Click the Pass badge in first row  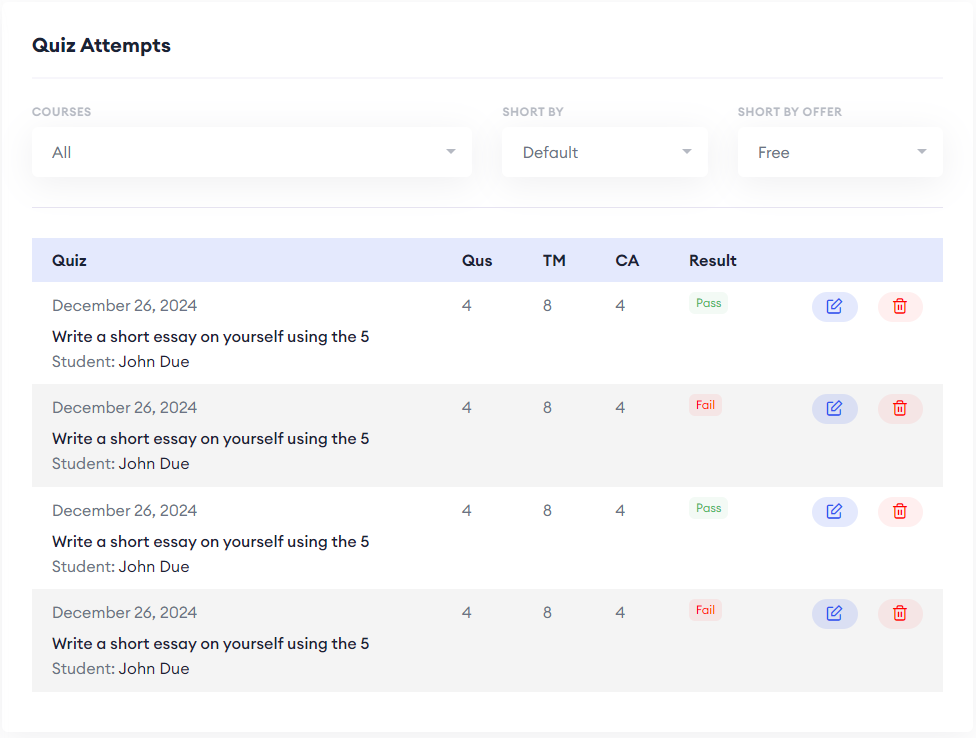(x=708, y=303)
